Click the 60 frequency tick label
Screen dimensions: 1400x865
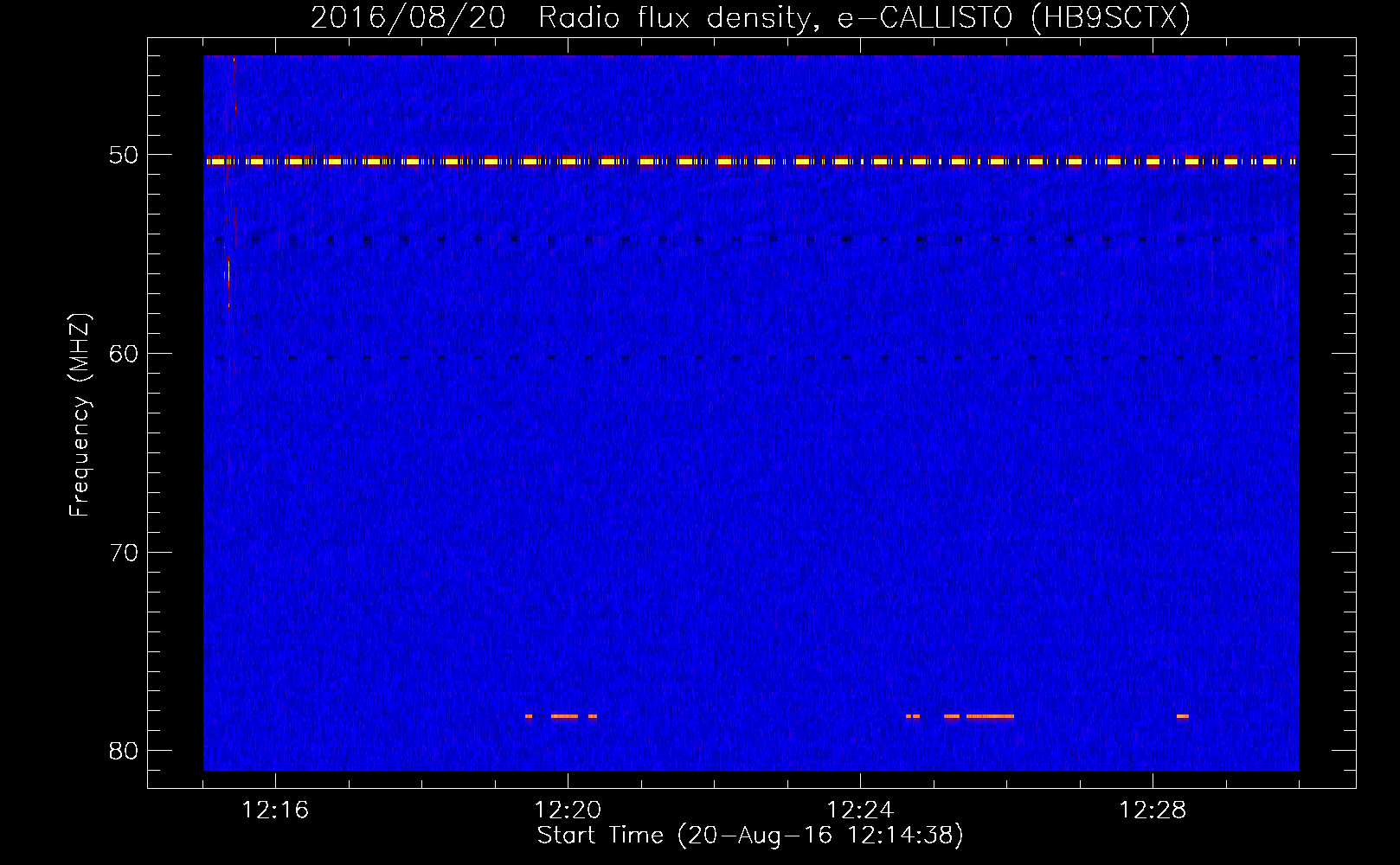pos(124,354)
